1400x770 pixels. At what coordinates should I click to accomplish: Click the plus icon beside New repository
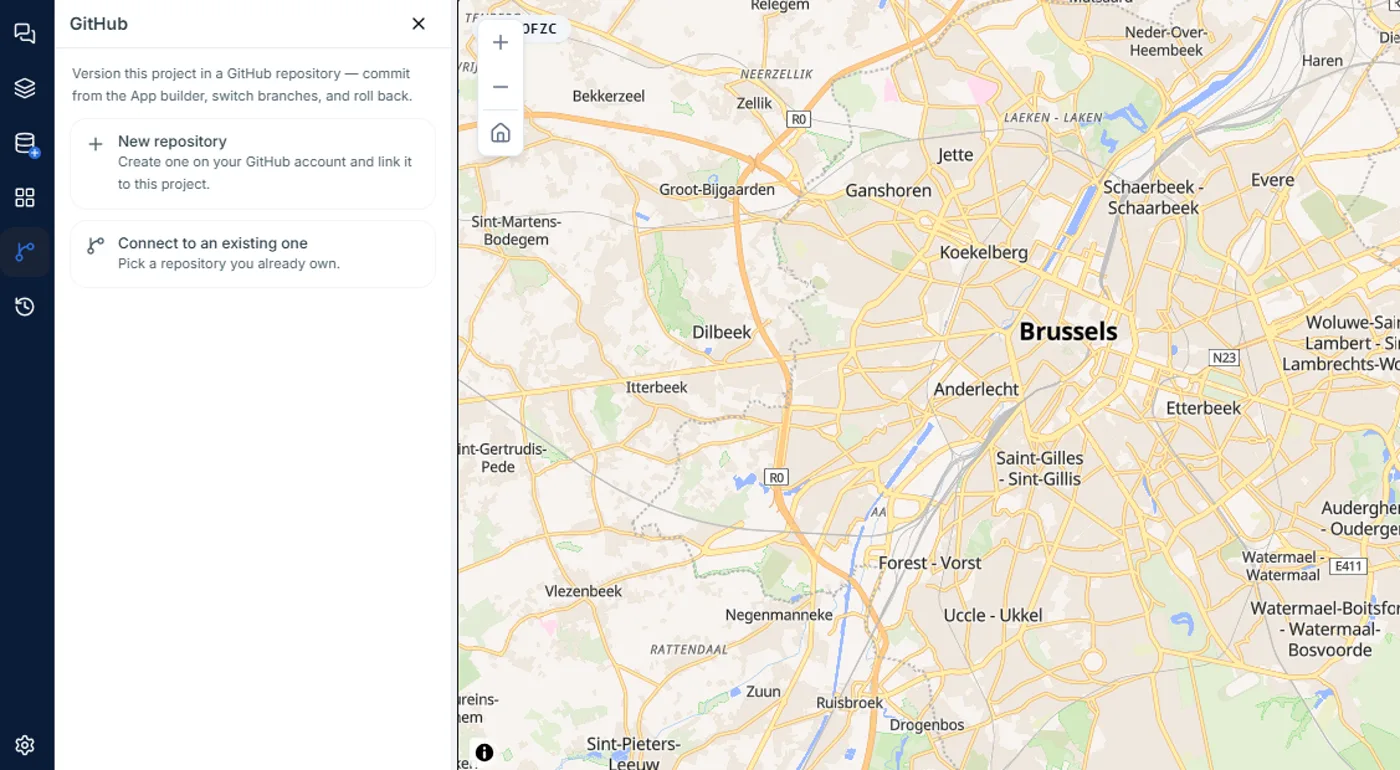coord(96,144)
